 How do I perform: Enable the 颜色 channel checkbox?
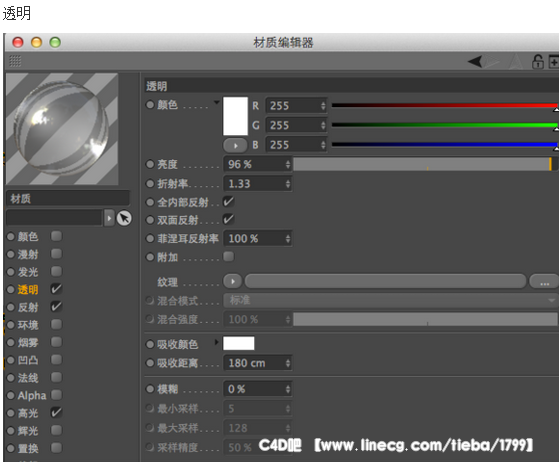(56, 236)
